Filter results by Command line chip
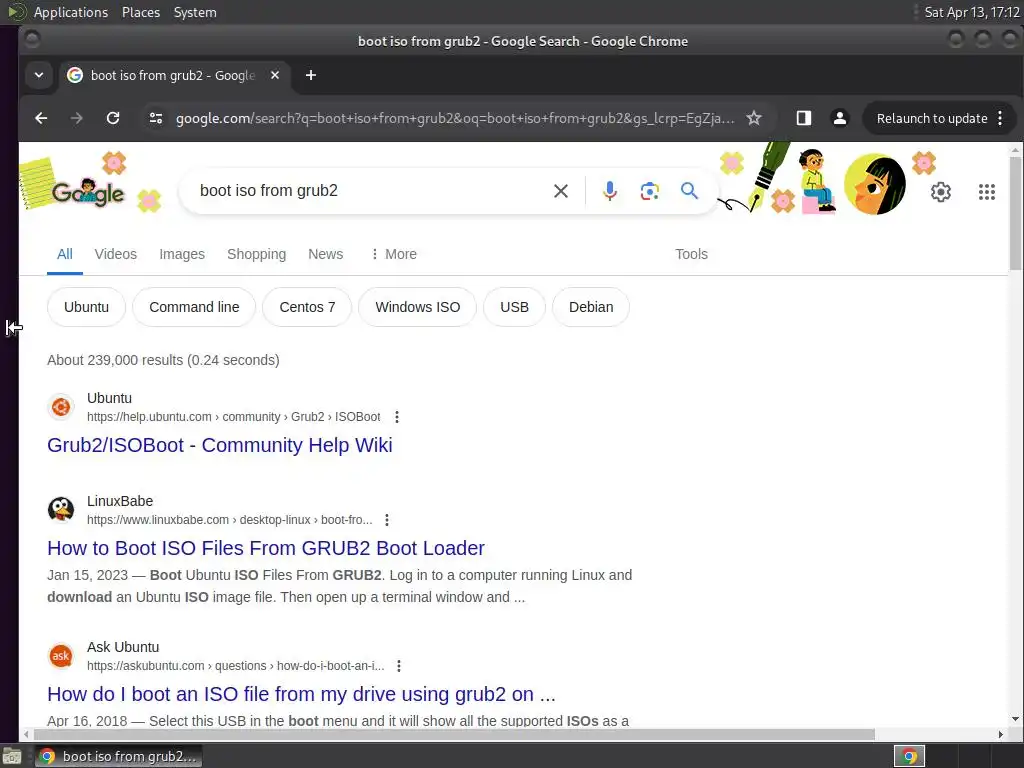The image size is (1024, 768). pos(194,307)
